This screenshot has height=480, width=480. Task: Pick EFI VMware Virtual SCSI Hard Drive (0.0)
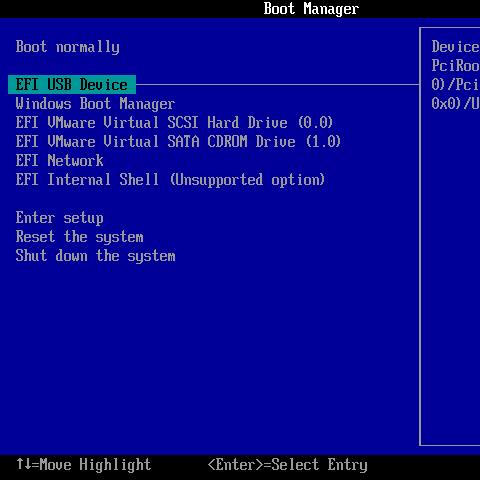tap(174, 123)
